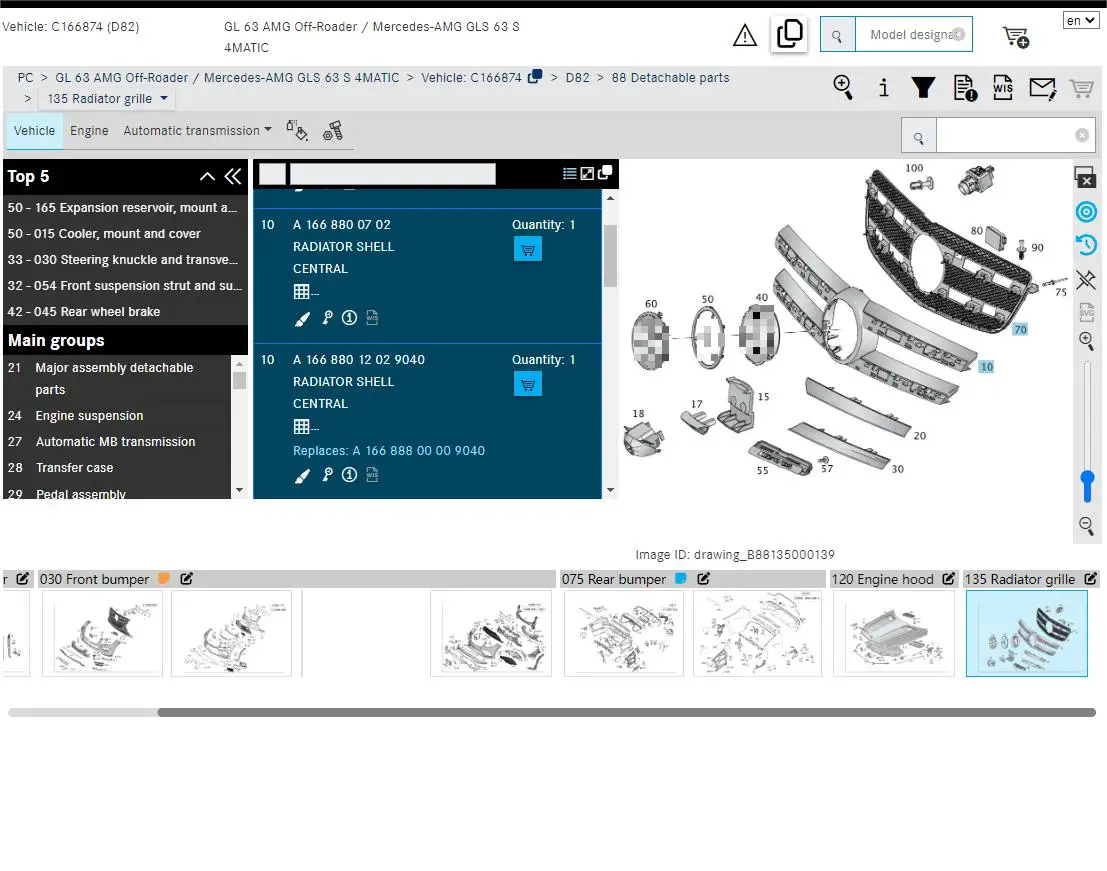This screenshot has width=1107, height=871.
Task: Edit the 030 Front bumper group icon
Action: coord(186,579)
